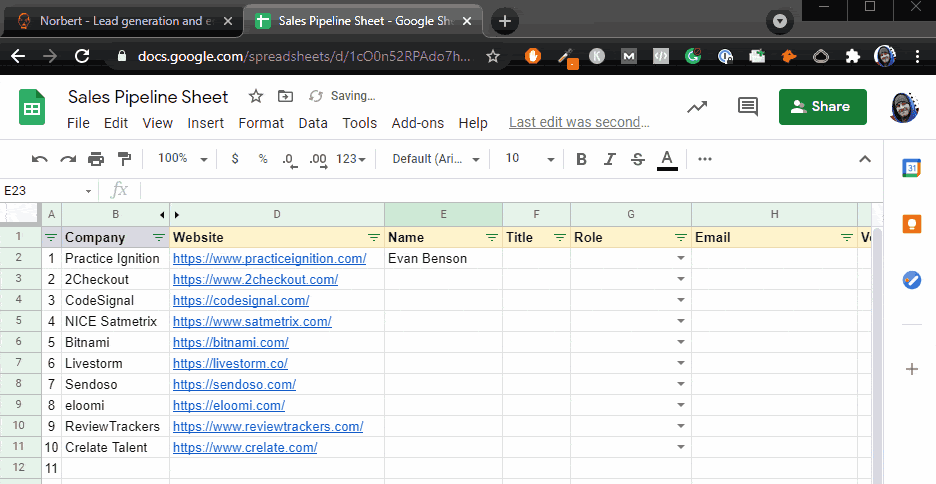Open Google Calendar side panel icon

(912, 168)
